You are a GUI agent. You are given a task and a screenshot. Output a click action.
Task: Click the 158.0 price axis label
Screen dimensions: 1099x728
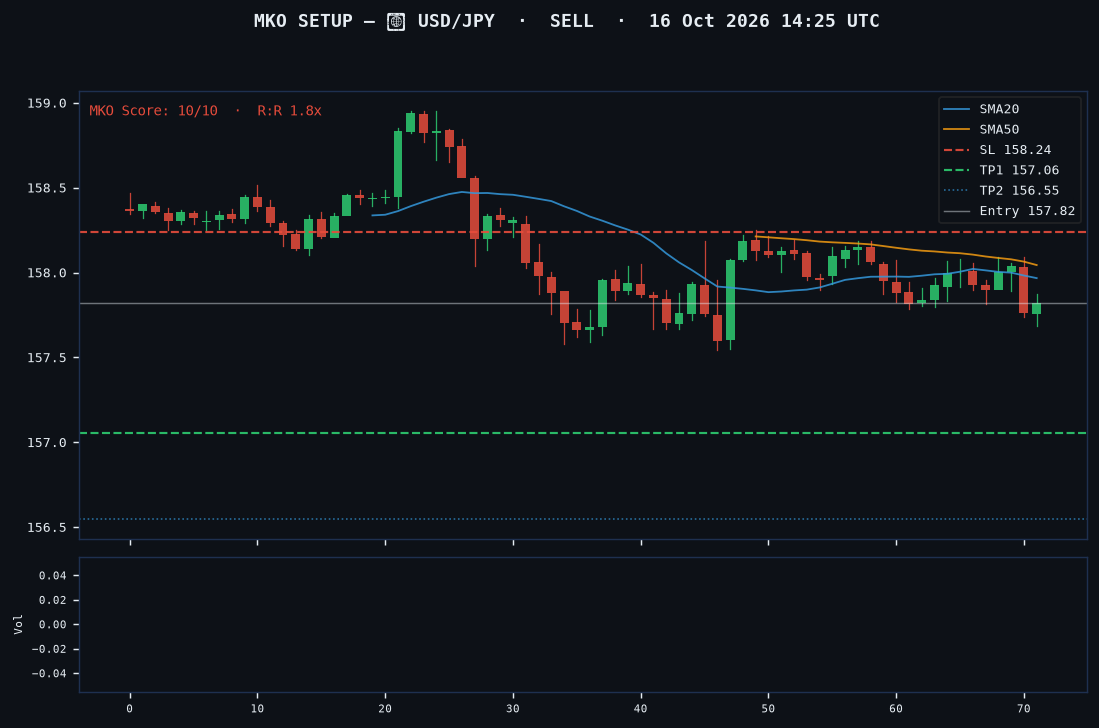[47, 273]
